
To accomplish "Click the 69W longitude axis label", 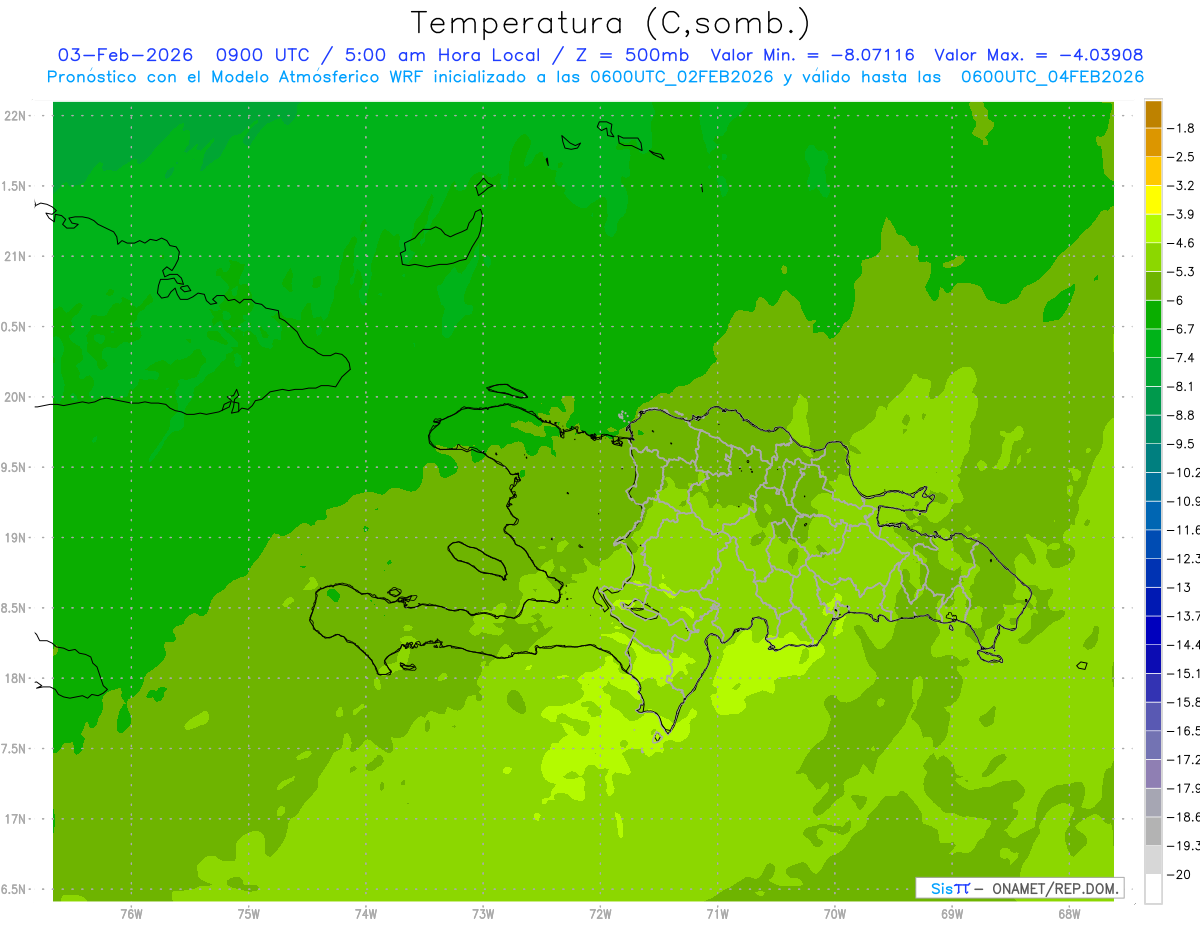I will pyautogui.click(x=952, y=913).
